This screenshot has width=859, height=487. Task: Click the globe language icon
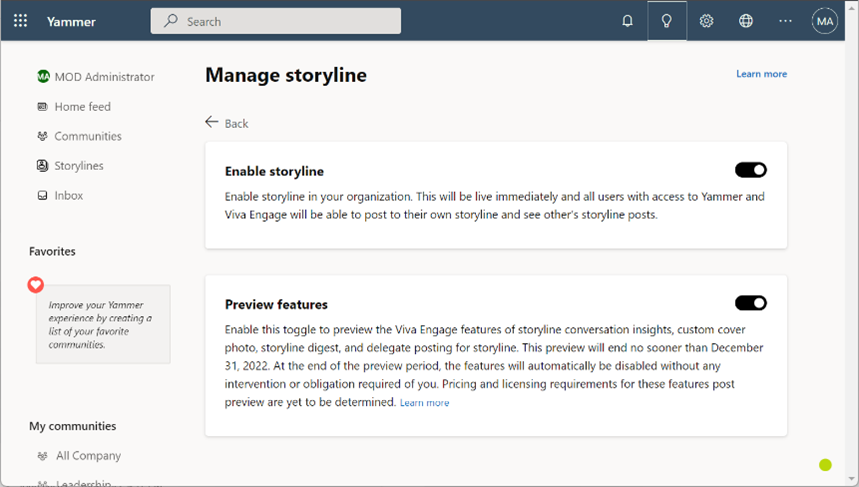(x=746, y=21)
